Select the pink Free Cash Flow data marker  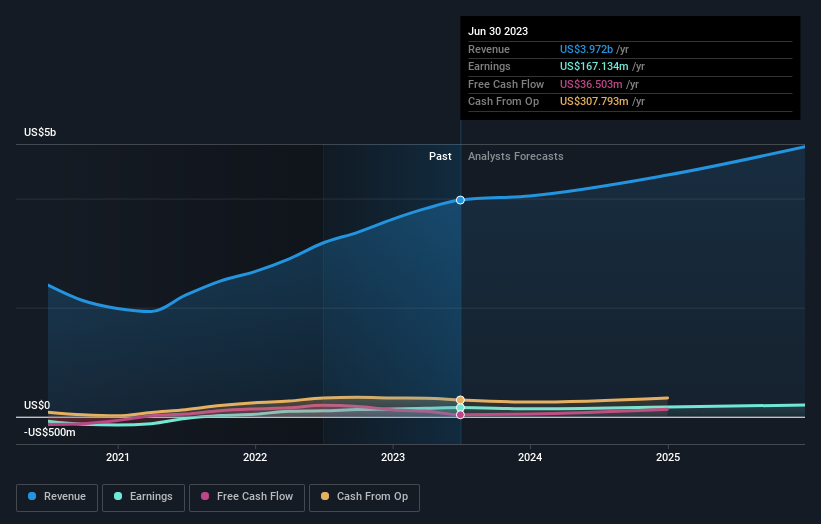[x=460, y=415]
